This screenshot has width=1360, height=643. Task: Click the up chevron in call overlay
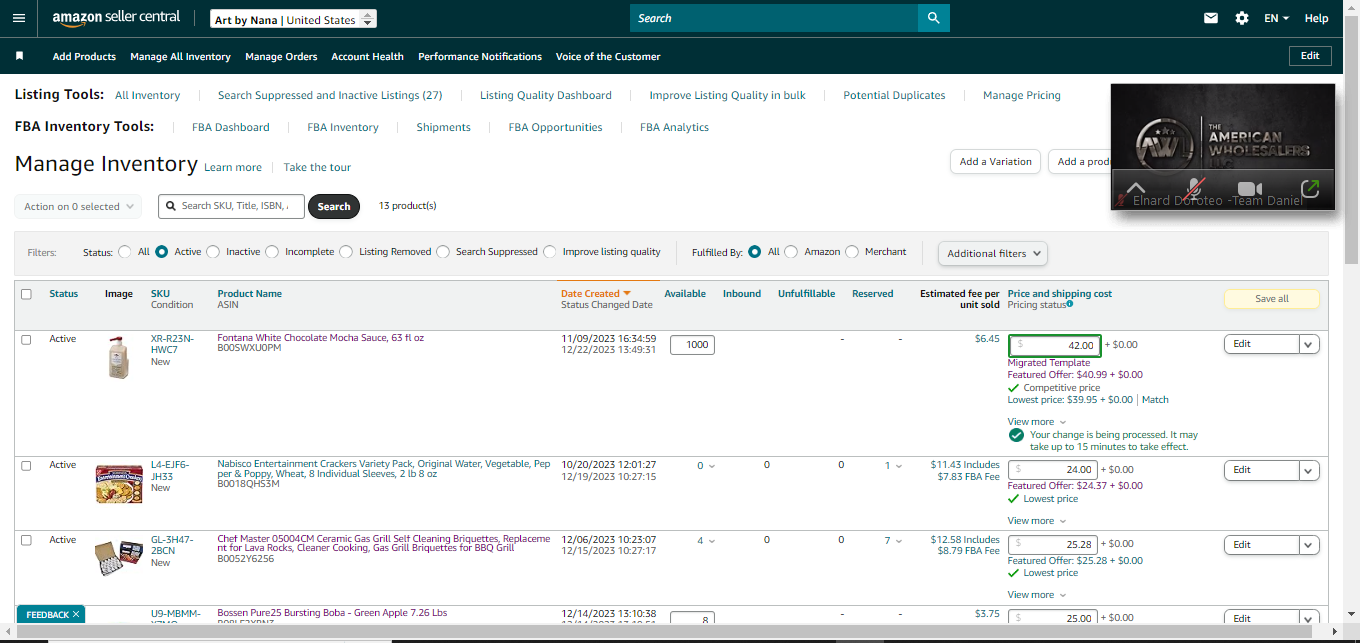coord(1136,188)
